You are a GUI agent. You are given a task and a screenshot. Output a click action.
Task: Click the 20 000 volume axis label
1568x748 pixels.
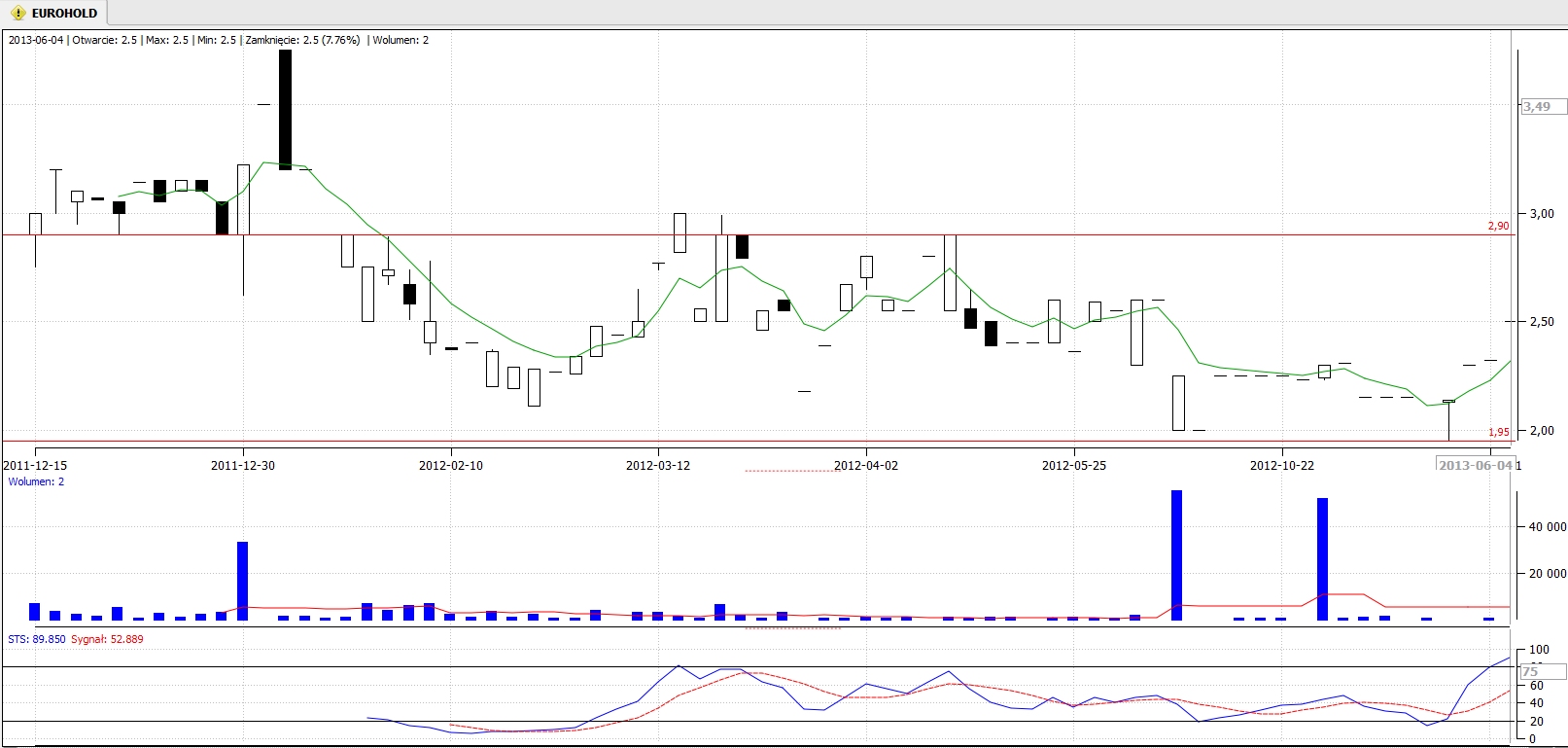click(1547, 573)
